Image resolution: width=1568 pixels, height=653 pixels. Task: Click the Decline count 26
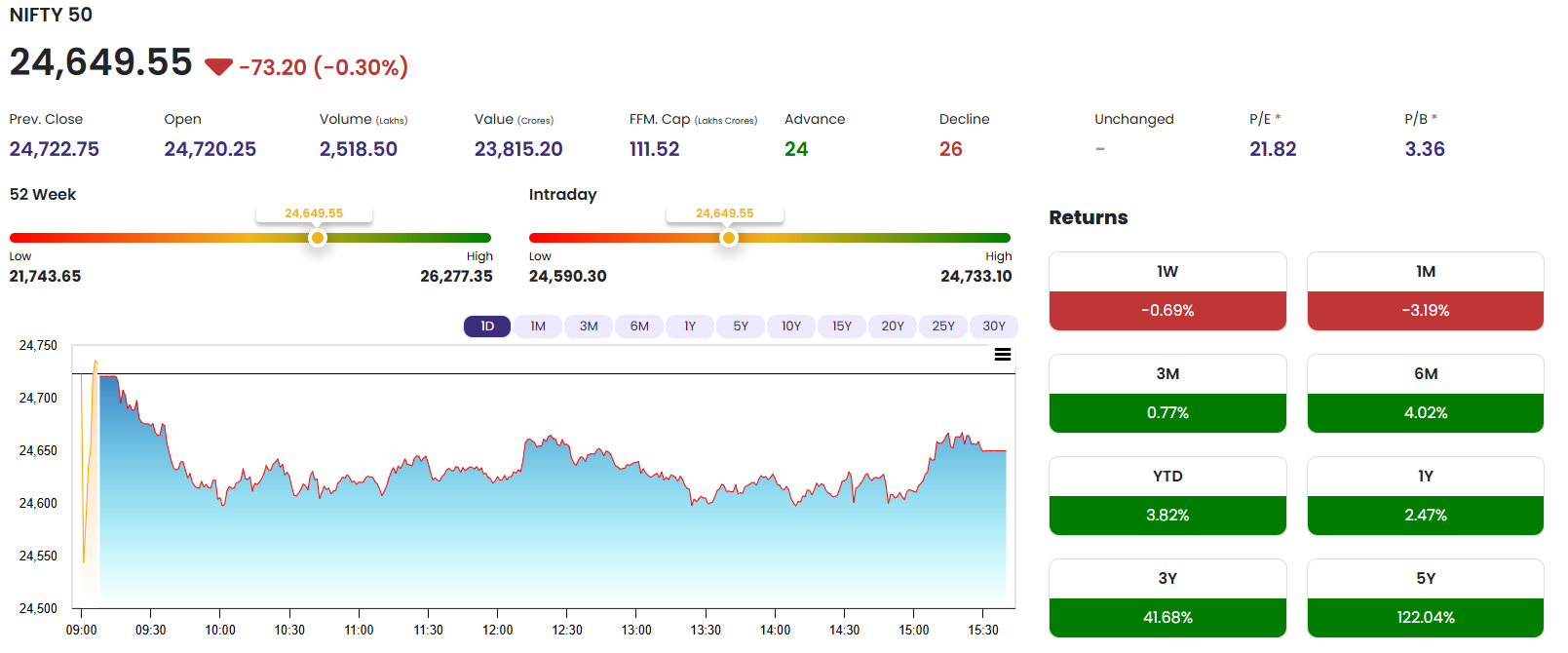click(951, 149)
